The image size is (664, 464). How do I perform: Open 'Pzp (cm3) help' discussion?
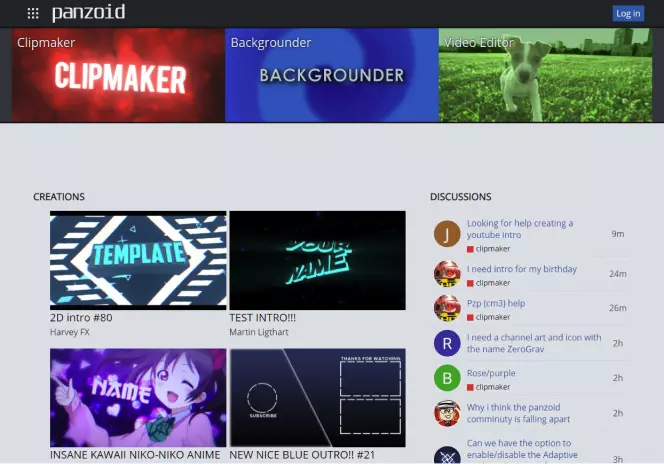[496, 303]
